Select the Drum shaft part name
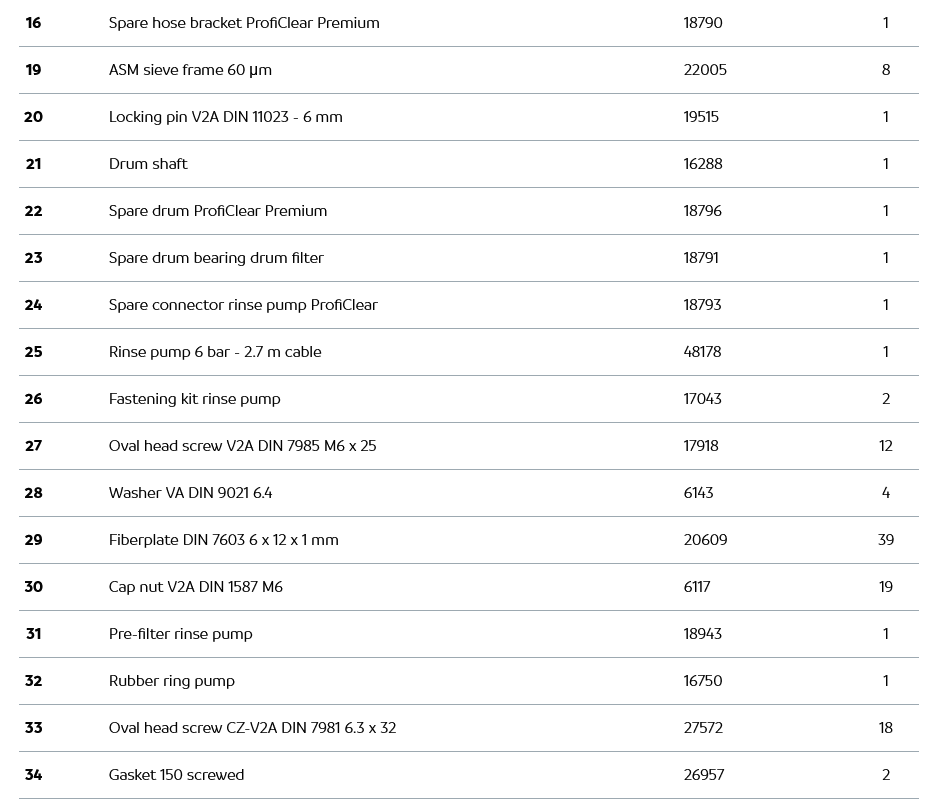 tap(148, 164)
